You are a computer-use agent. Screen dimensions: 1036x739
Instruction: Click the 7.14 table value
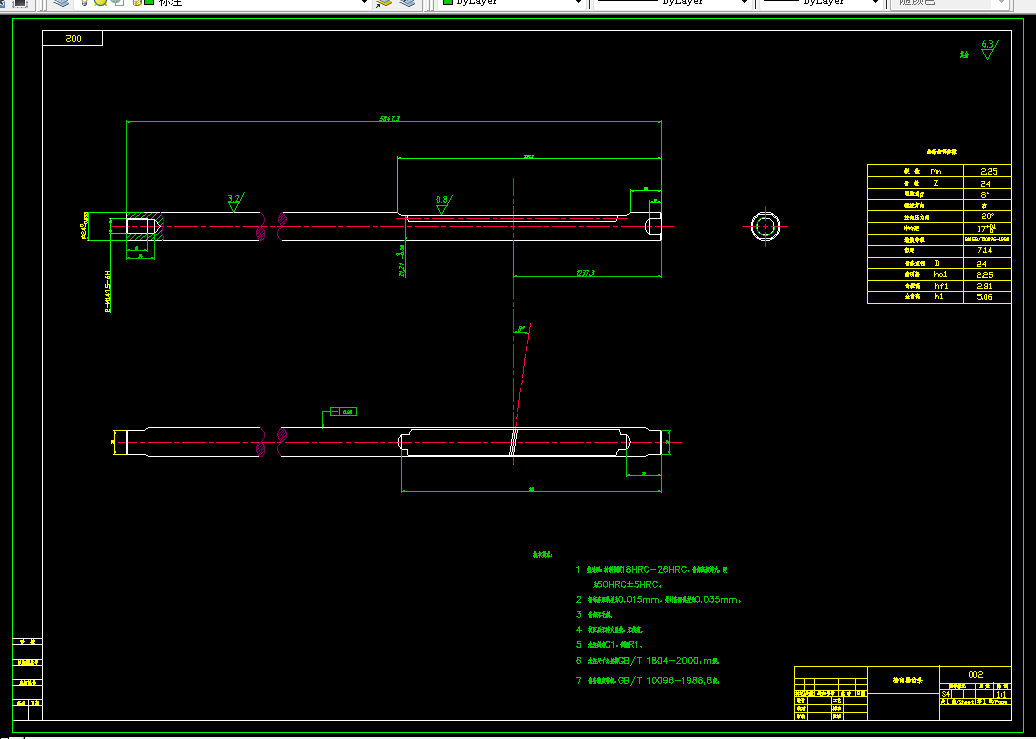click(x=984, y=251)
